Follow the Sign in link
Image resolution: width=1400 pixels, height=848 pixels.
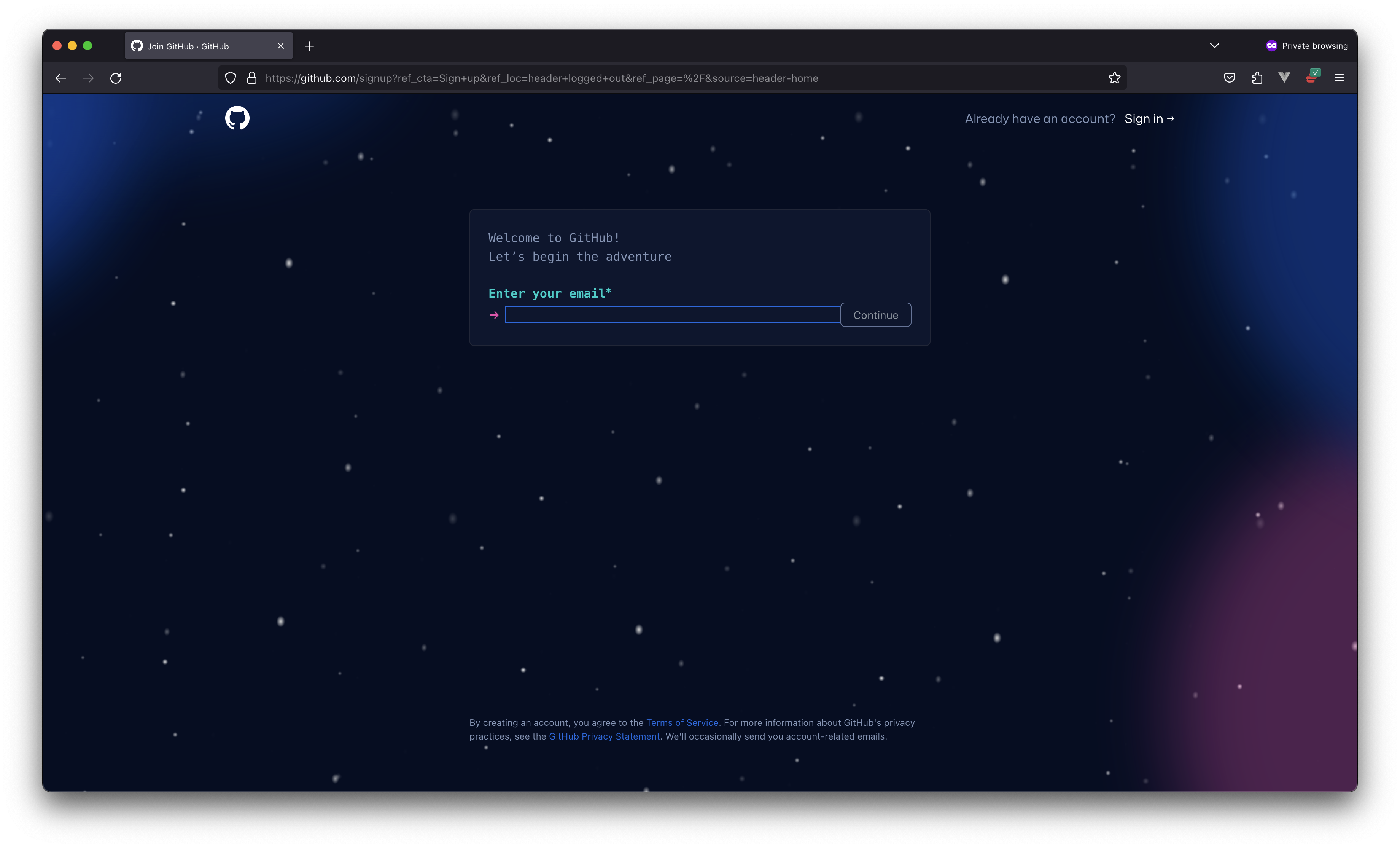(x=1148, y=119)
